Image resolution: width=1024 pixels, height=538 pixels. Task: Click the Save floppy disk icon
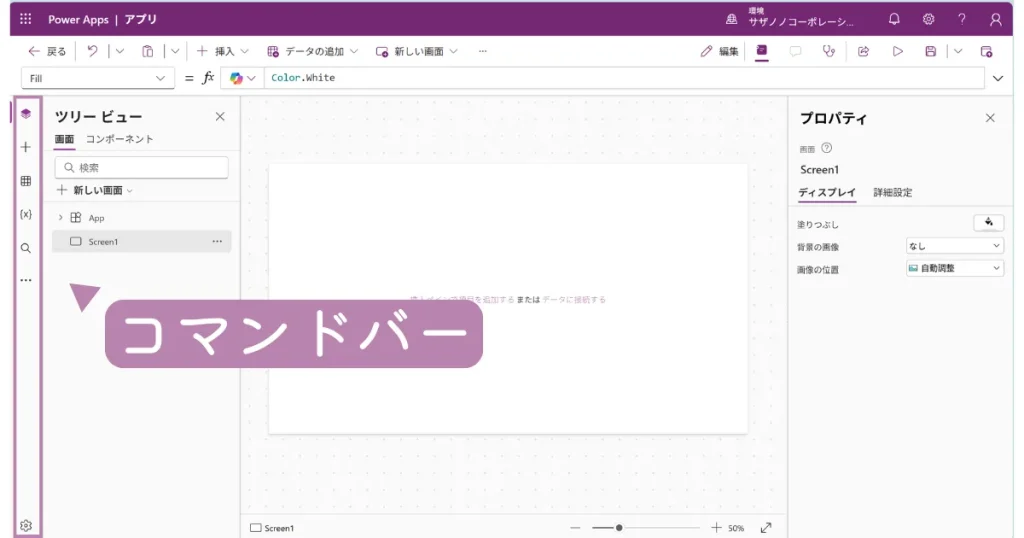[x=930, y=51]
